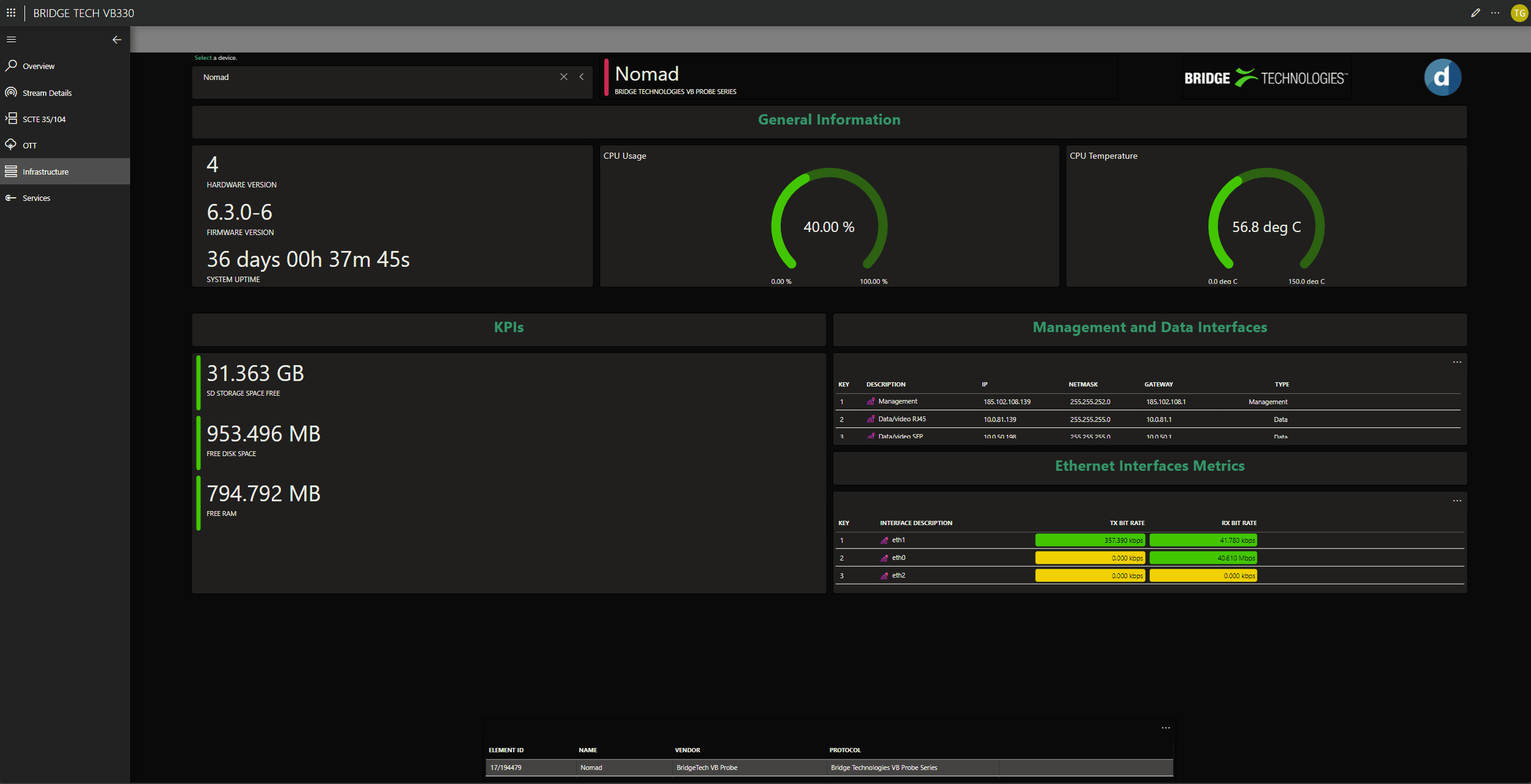Screen dimensions: 1531x784
Task: Click eth1 TX bit rate bar
Action: coord(1090,540)
